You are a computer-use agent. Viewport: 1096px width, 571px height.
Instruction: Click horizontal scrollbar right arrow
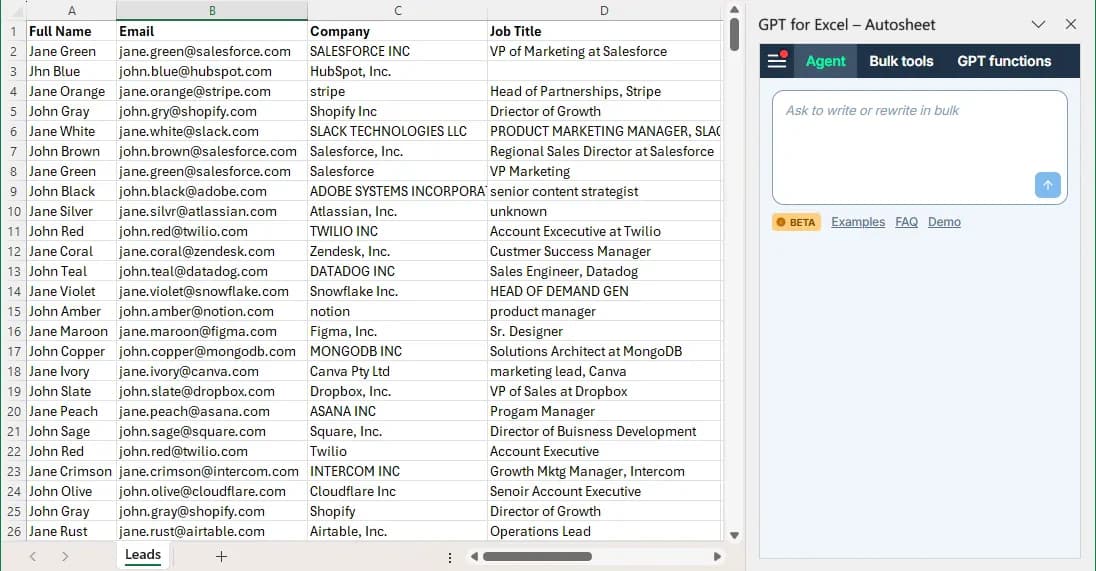(x=716, y=556)
